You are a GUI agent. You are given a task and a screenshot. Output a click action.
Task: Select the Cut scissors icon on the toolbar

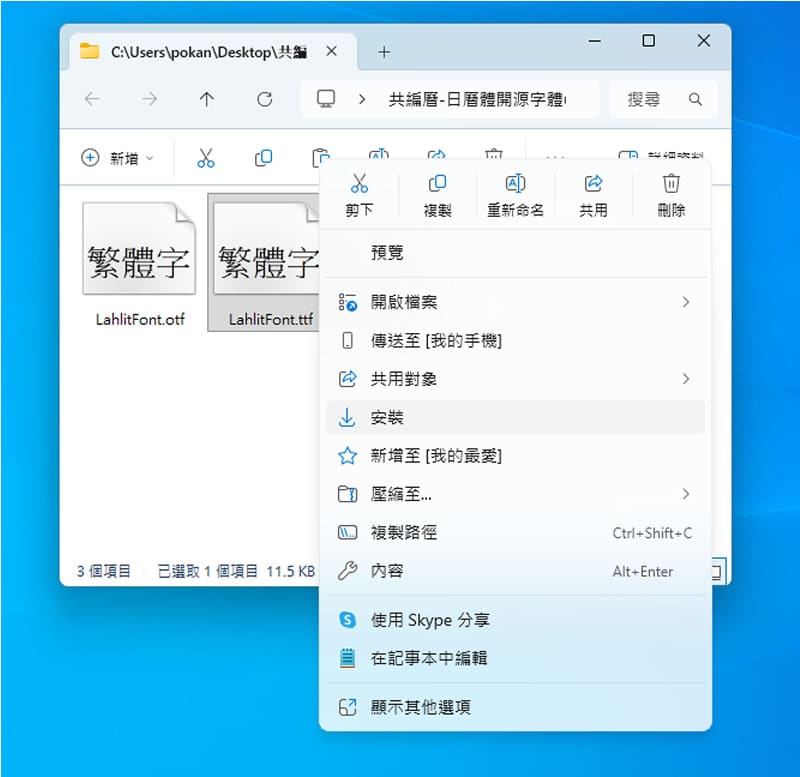pyautogui.click(x=205, y=157)
